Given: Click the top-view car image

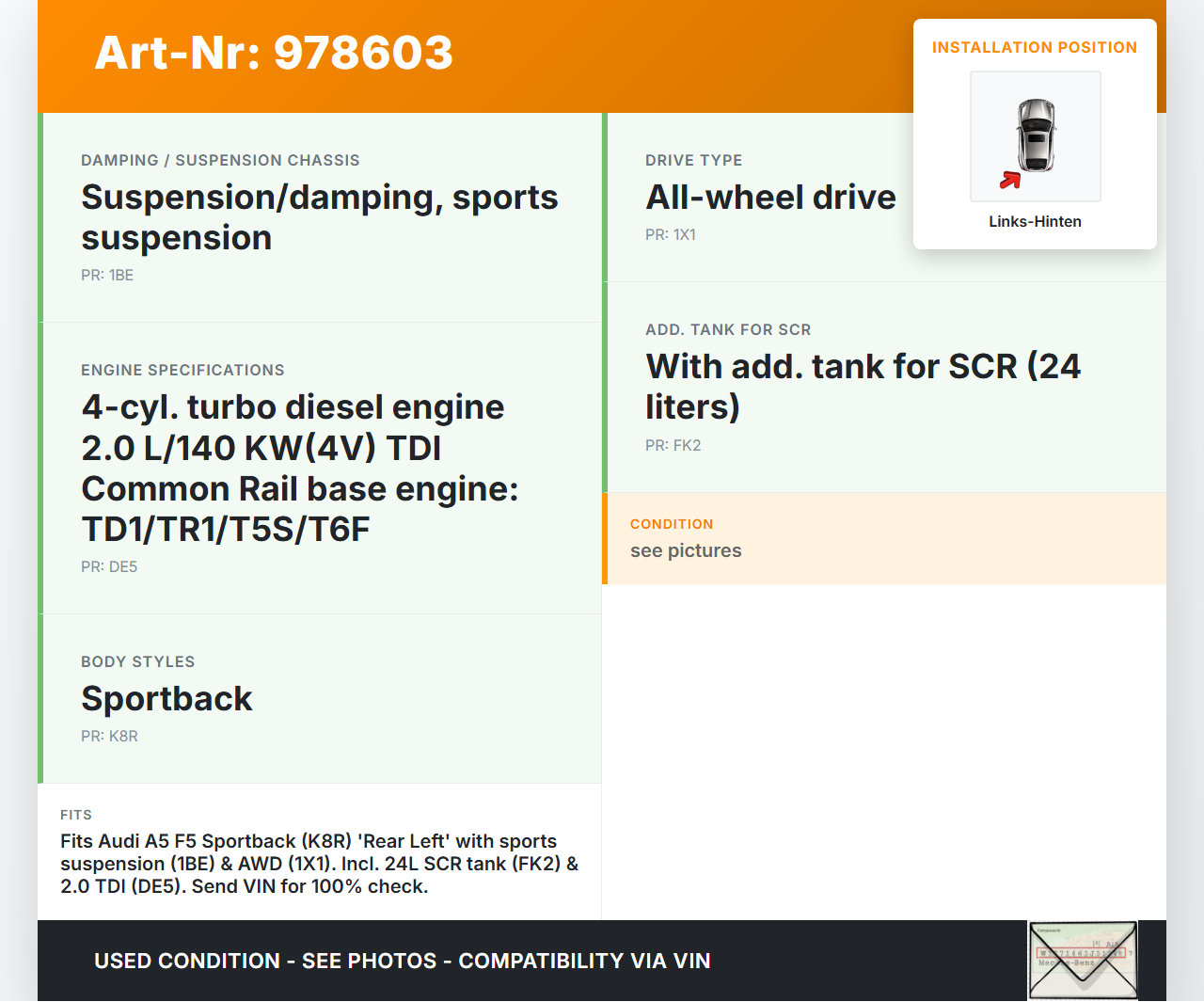Looking at the screenshot, I should (x=1036, y=135).
